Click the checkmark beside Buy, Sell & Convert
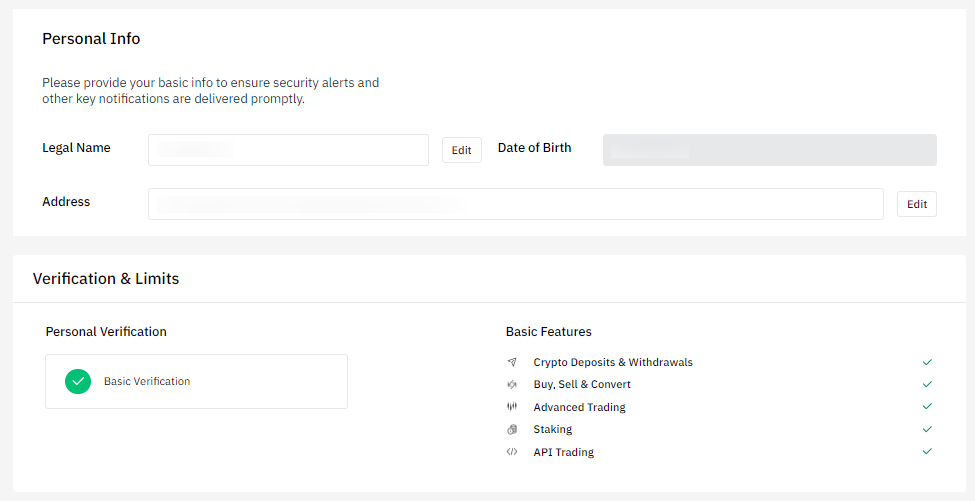The image size is (975, 501). (x=927, y=384)
